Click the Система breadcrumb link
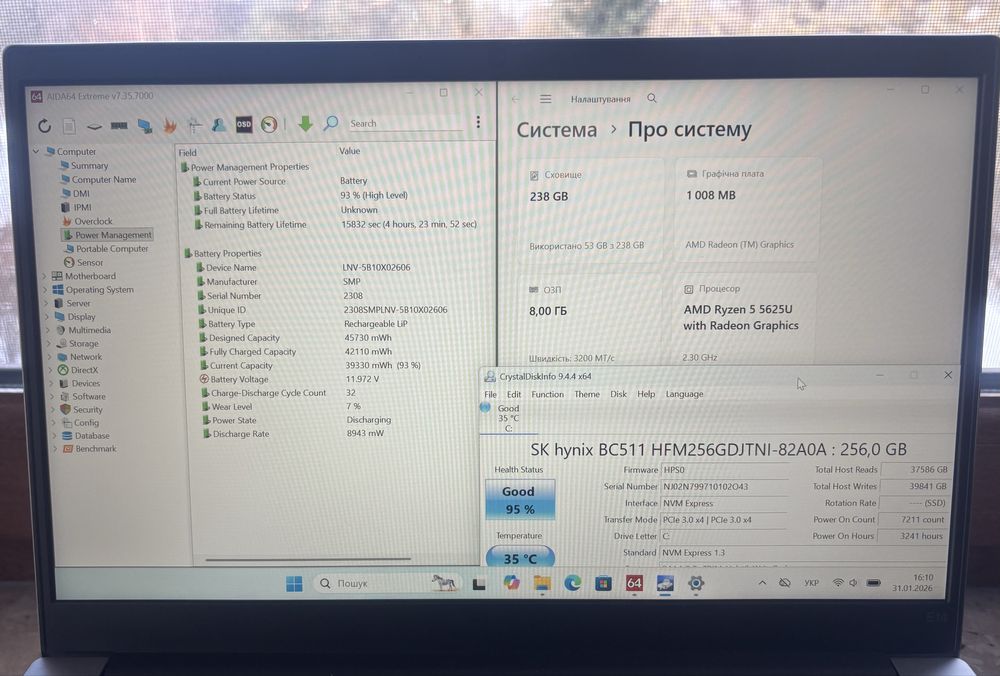The height and width of the screenshot is (676, 1000). (x=557, y=130)
